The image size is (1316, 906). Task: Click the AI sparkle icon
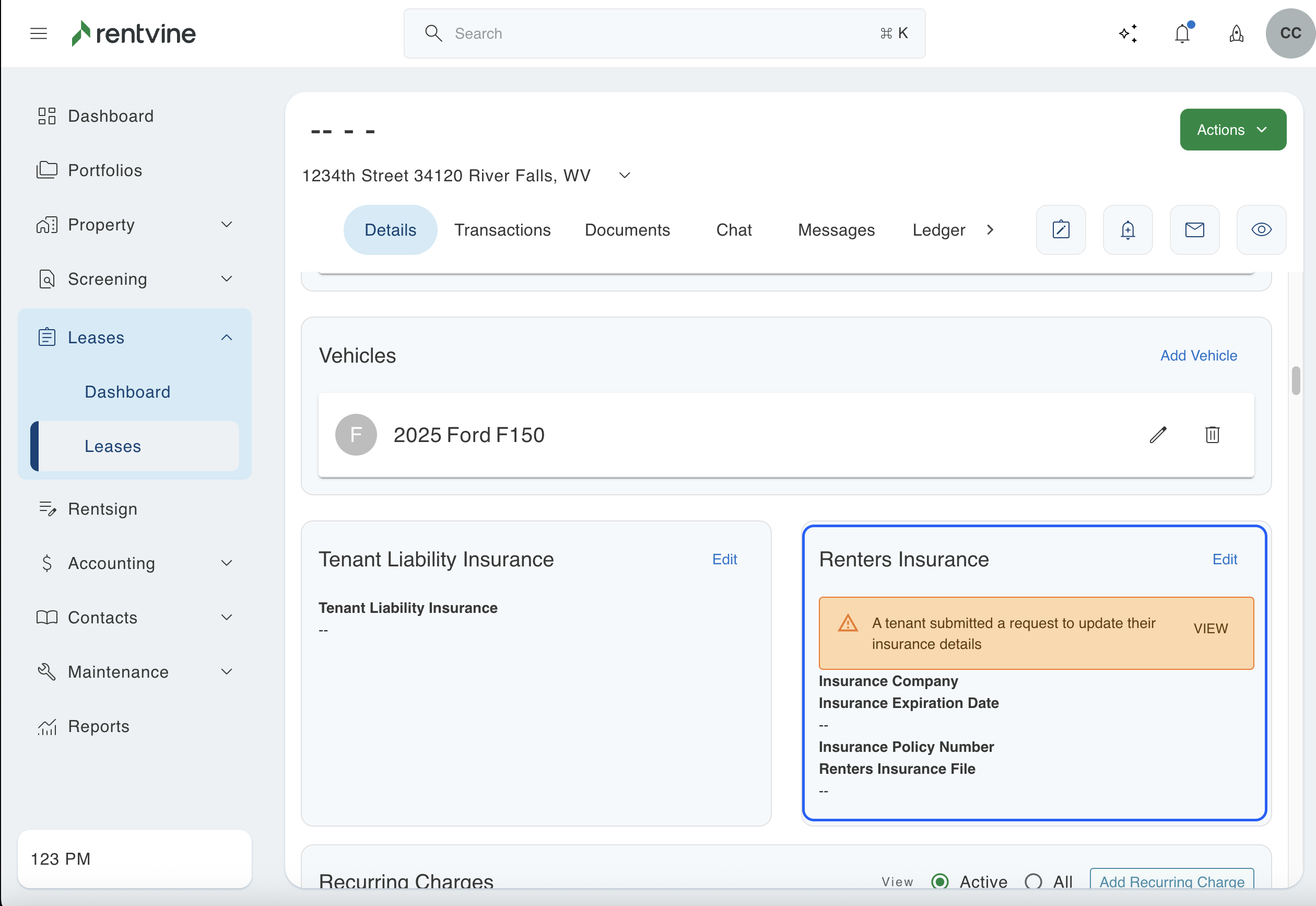(x=1127, y=33)
